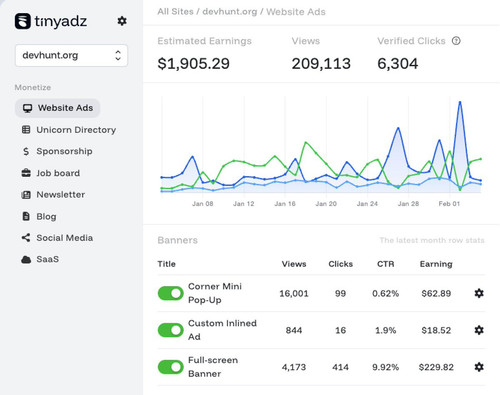500x395 pixels.
Task: Open settings for Full-screen Banner
Action: tap(479, 367)
